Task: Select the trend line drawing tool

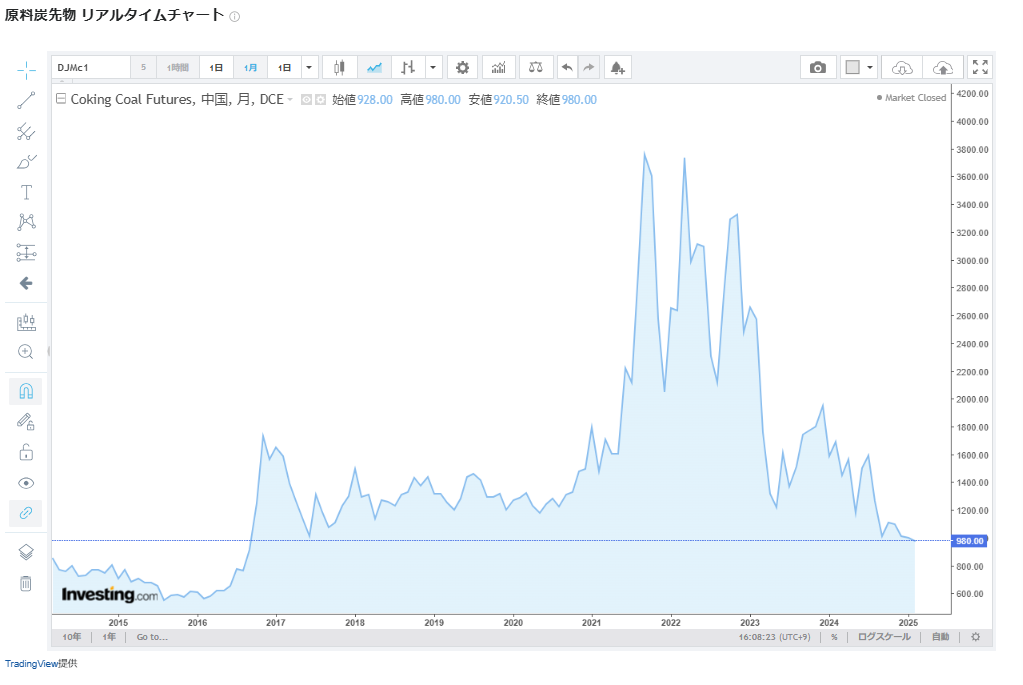Action: 26,100
